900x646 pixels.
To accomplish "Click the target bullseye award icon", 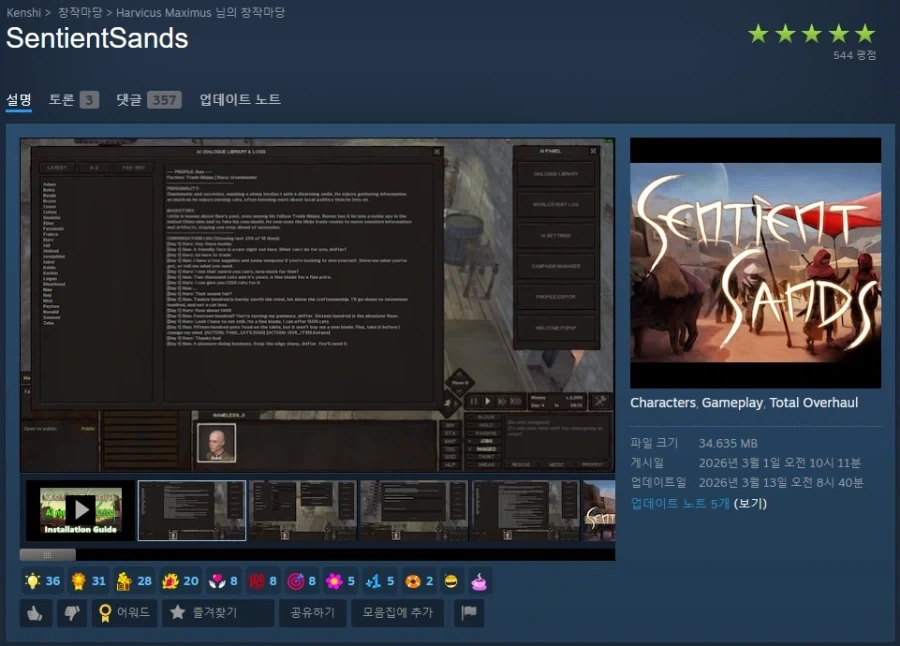I will point(295,581).
